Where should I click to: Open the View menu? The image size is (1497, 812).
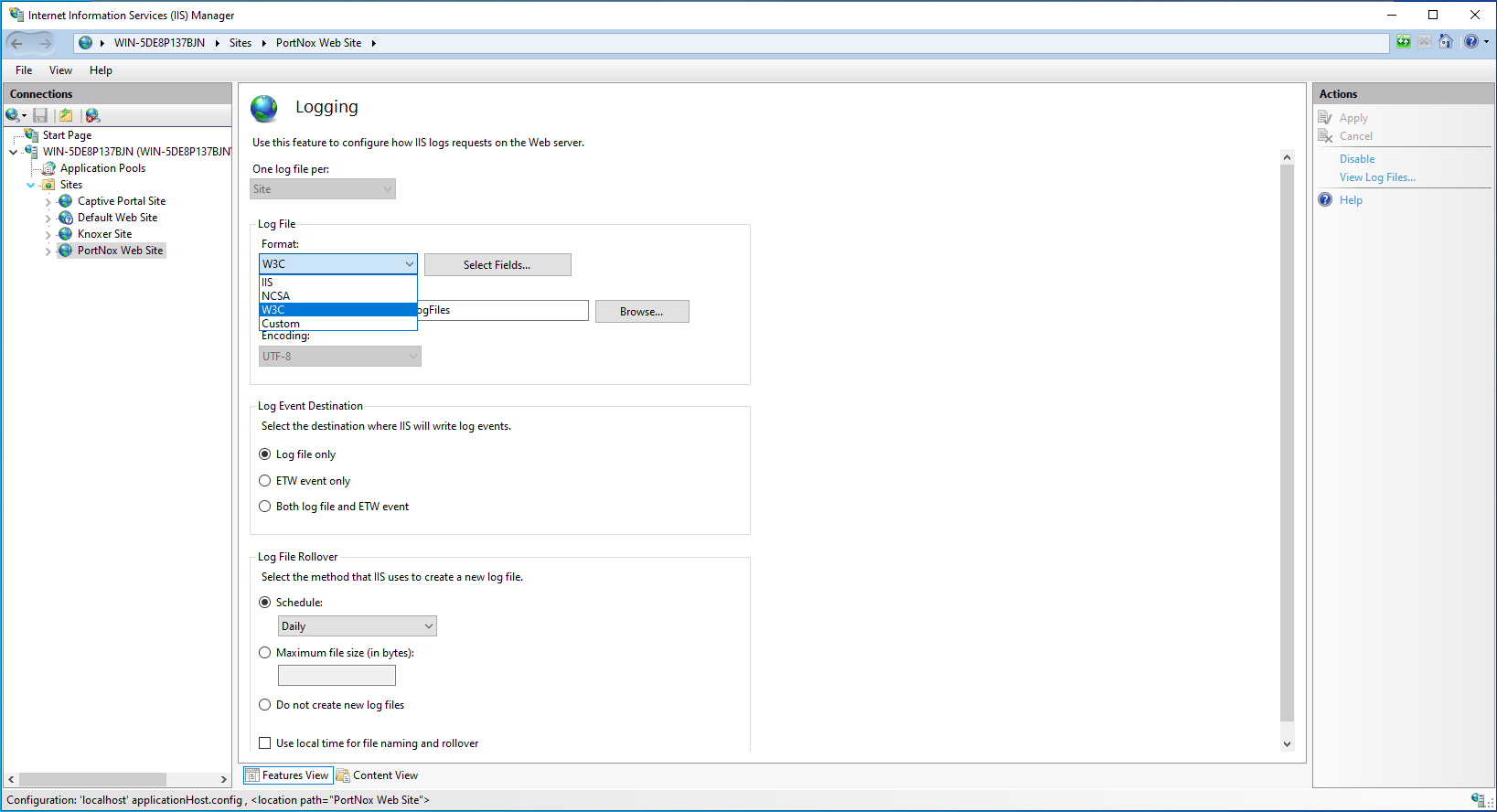60,70
